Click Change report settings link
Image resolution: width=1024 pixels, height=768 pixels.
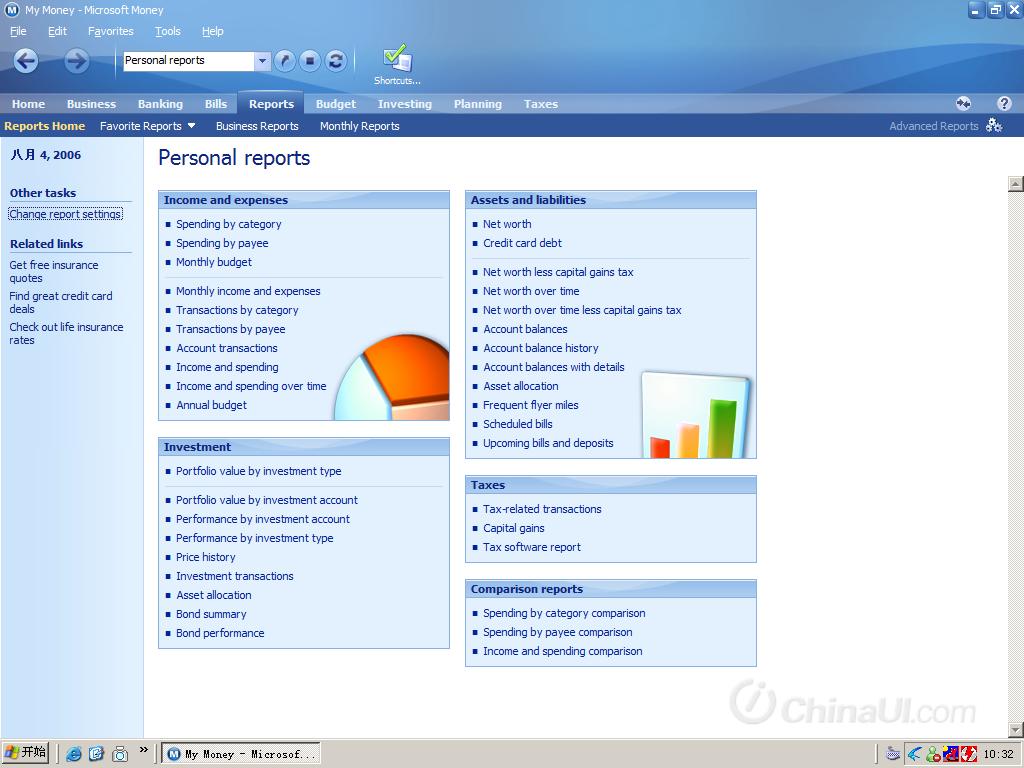(65, 214)
